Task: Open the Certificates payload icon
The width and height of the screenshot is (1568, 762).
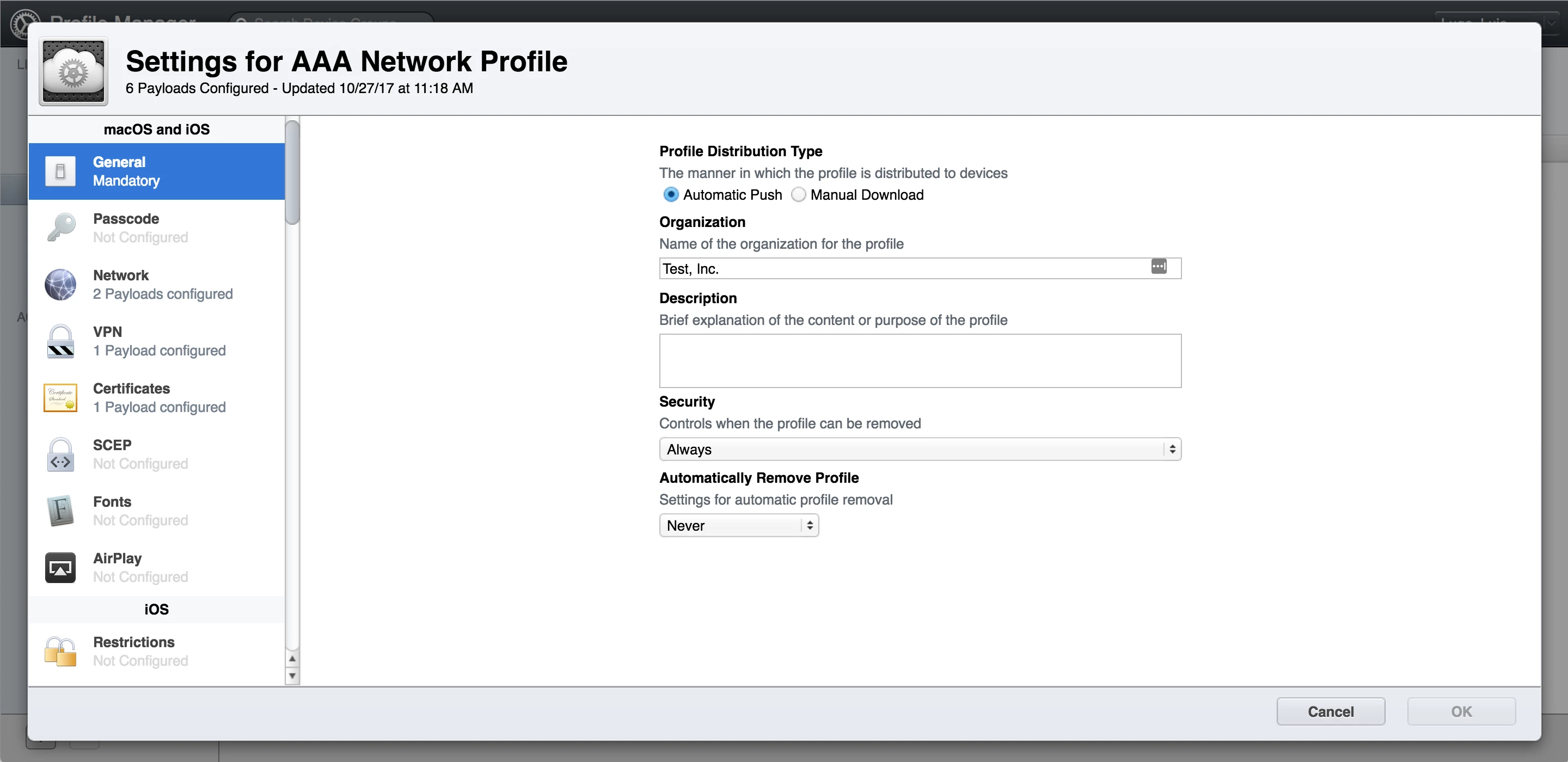Action: [x=61, y=397]
